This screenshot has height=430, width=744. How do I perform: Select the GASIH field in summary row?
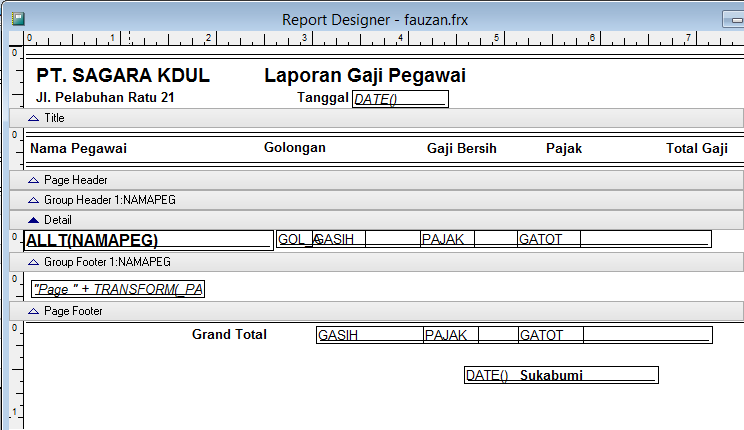click(x=370, y=335)
